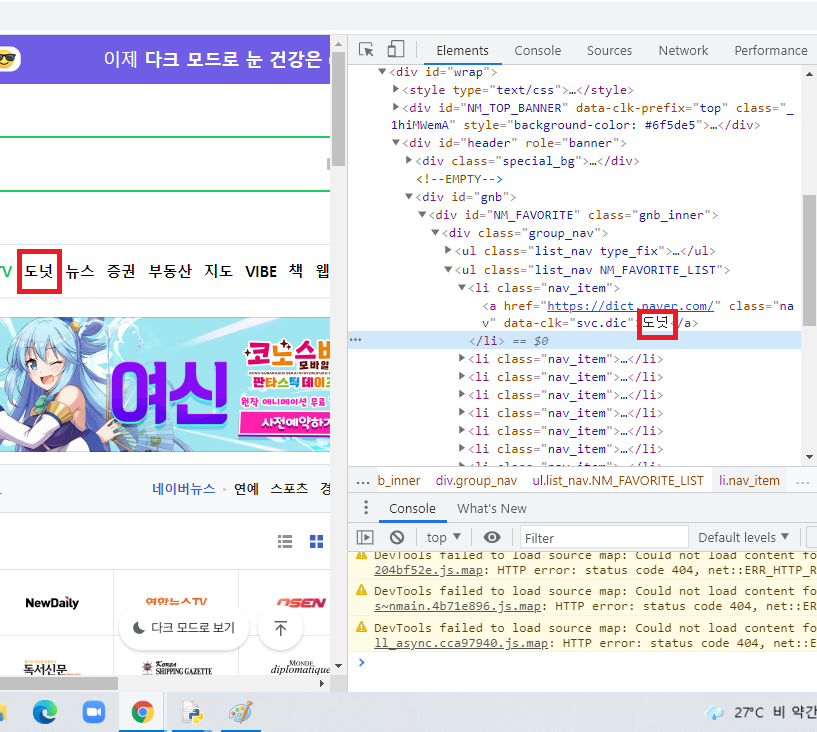Follow the dict.naver.com href link
817x732 pixels.
tap(630, 306)
